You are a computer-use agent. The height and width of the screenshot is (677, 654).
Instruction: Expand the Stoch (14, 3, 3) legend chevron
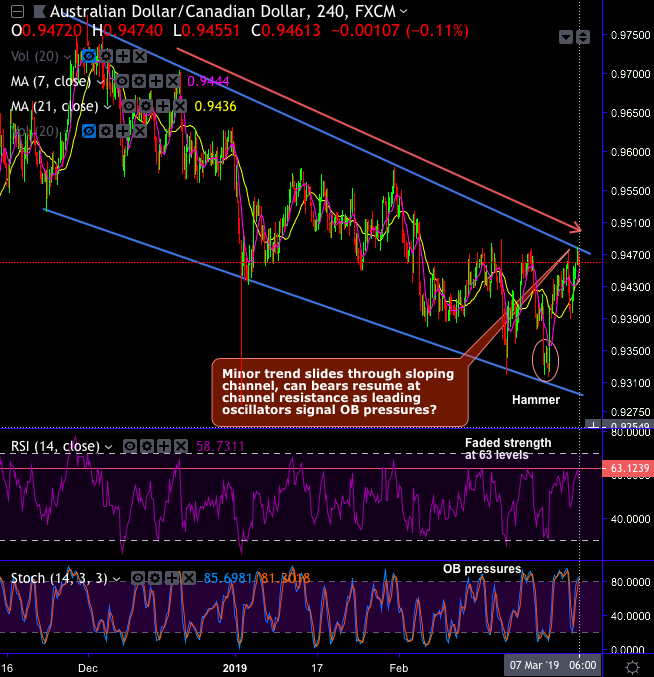pos(117,579)
